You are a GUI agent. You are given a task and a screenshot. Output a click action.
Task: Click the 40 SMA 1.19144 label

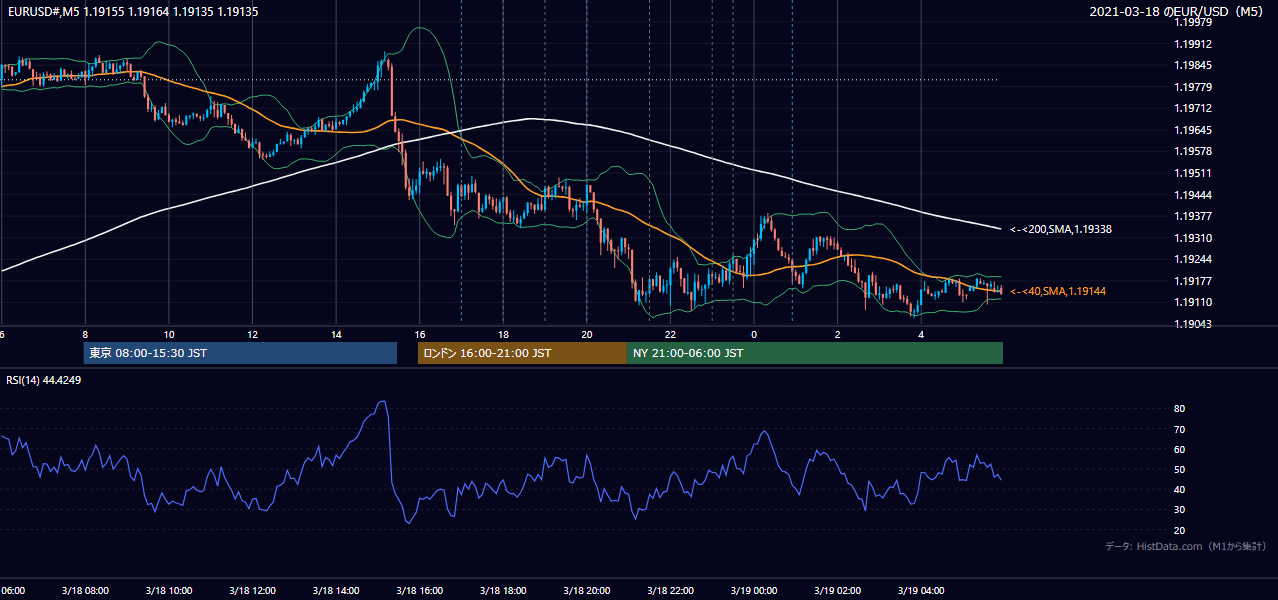[x=1058, y=291]
